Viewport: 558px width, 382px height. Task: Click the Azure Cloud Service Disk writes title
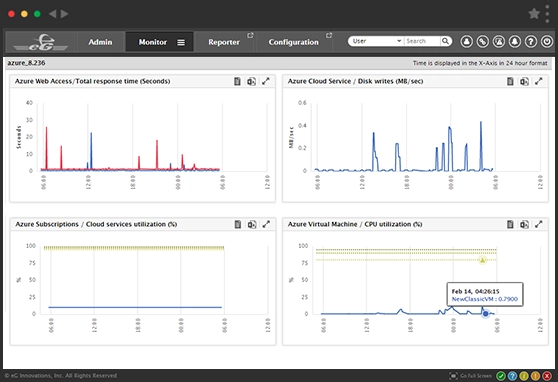coord(355,81)
